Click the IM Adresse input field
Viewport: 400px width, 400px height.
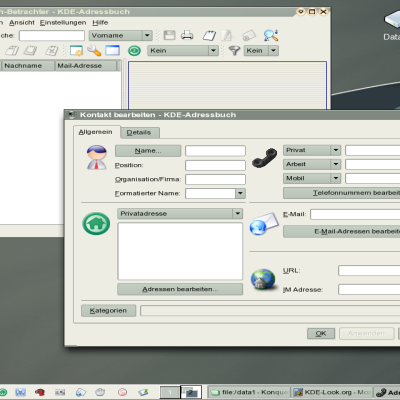pyautogui.click(x=369, y=289)
